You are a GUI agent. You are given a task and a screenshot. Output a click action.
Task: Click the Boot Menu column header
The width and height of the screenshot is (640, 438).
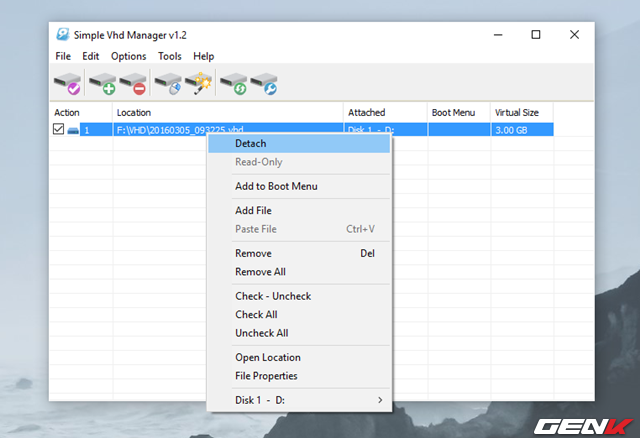coord(459,113)
